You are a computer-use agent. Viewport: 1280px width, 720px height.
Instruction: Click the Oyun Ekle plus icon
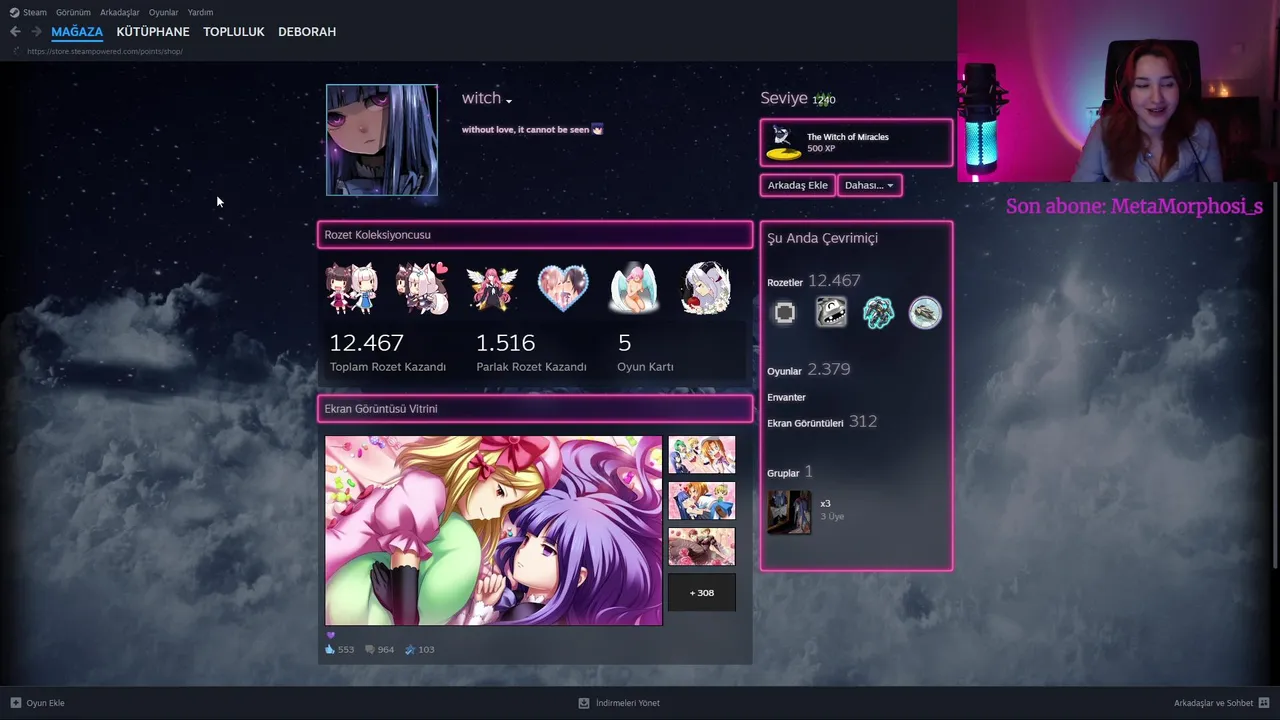click(15, 703)
